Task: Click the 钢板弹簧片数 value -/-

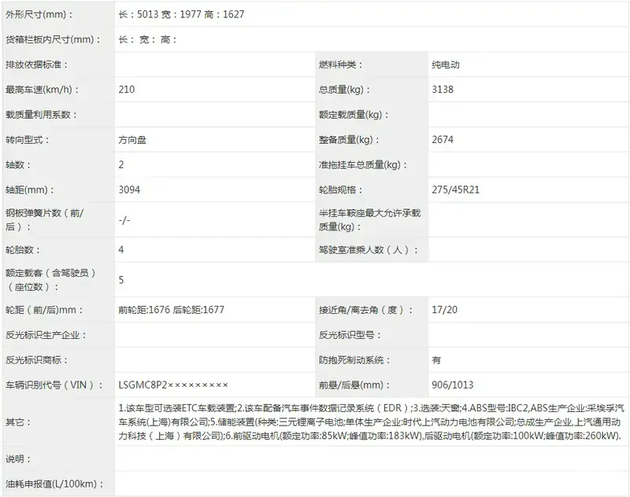Action: coord(124,219)
